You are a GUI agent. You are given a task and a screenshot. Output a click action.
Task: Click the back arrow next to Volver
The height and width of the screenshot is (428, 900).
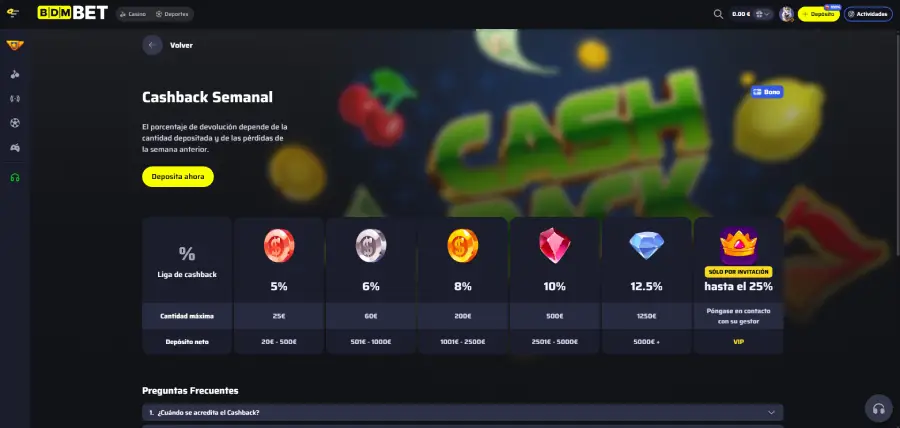coord(152,45)
